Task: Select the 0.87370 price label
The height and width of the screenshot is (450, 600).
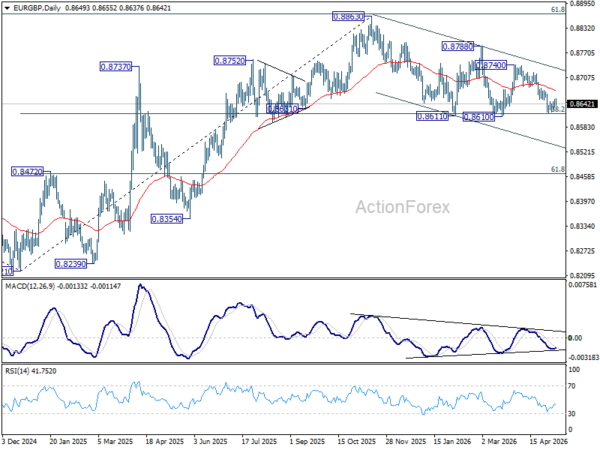Action: (x=116, y=67)
